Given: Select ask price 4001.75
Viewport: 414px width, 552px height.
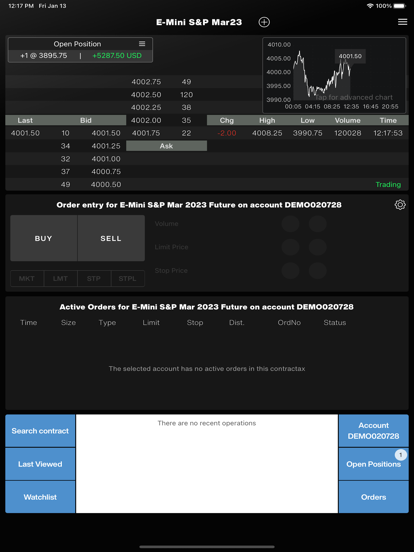Looking at the screenshot, I should coord(146,133).
